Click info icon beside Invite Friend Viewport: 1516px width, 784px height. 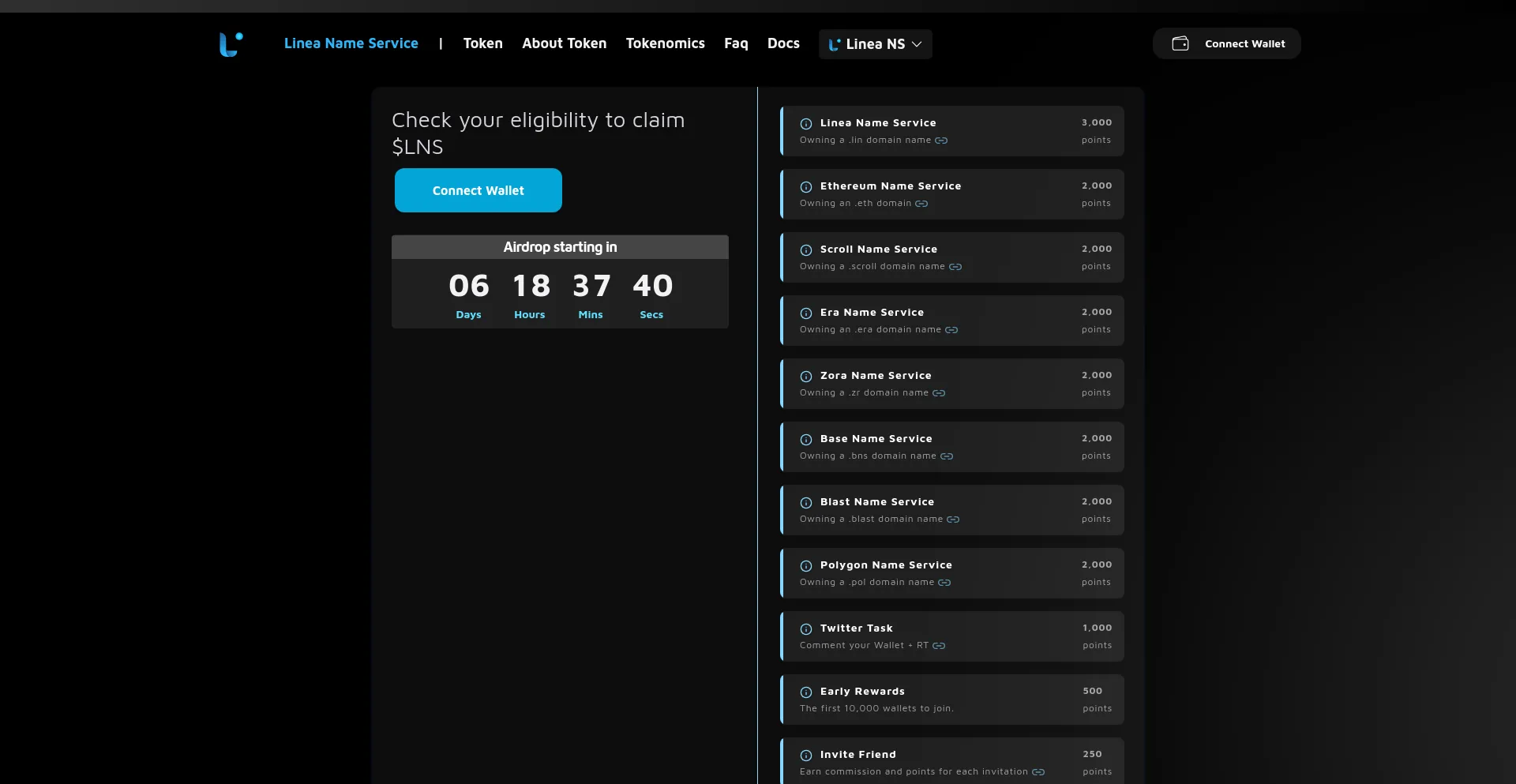point(806,756)
